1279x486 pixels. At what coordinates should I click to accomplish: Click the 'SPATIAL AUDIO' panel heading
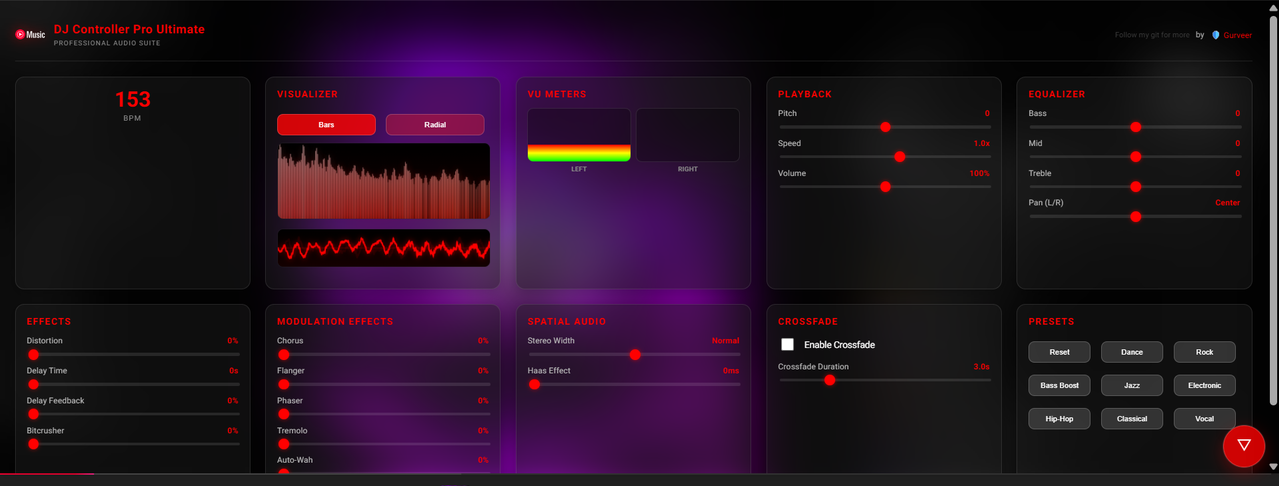pyautogui.click(x=568, y=322)
